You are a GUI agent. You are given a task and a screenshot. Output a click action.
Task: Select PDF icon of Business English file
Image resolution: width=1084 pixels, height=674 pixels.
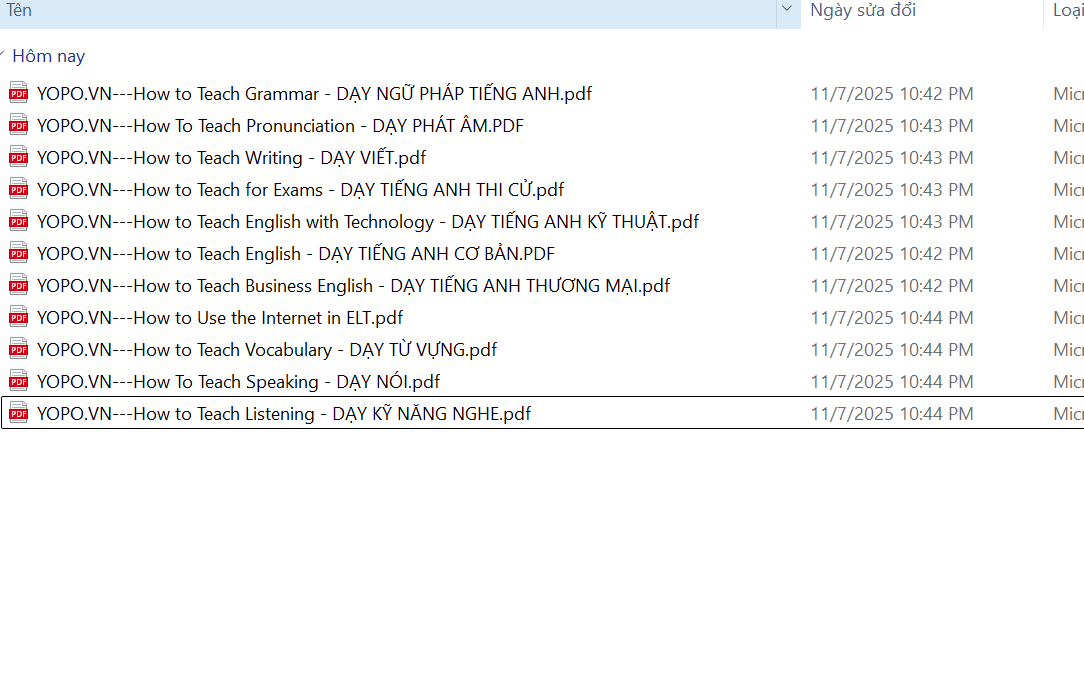pyautogui.click(x=18, y=286)
